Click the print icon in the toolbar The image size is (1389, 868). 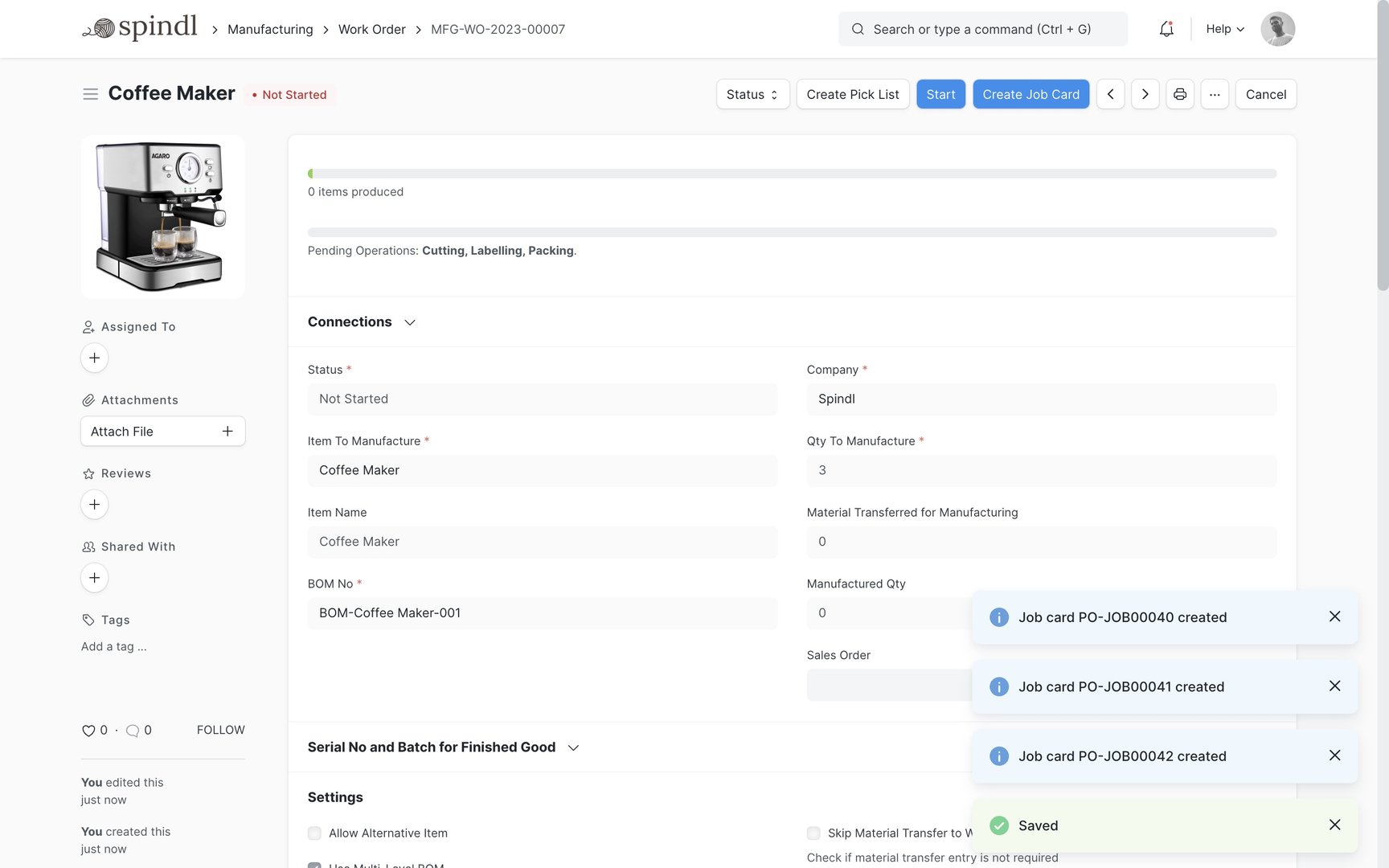[1179, 94]
